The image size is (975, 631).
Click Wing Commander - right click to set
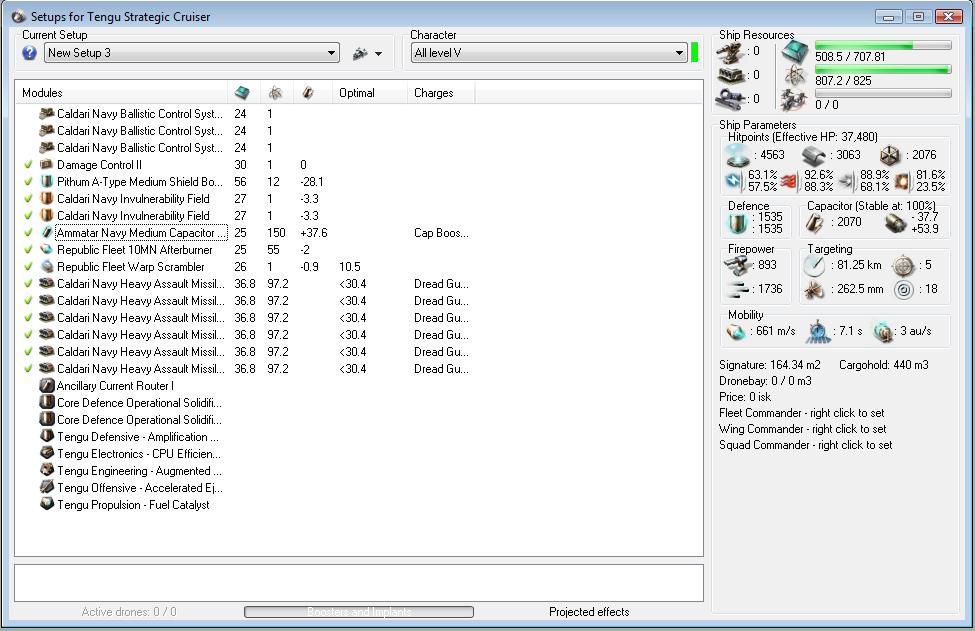point(802,429)
